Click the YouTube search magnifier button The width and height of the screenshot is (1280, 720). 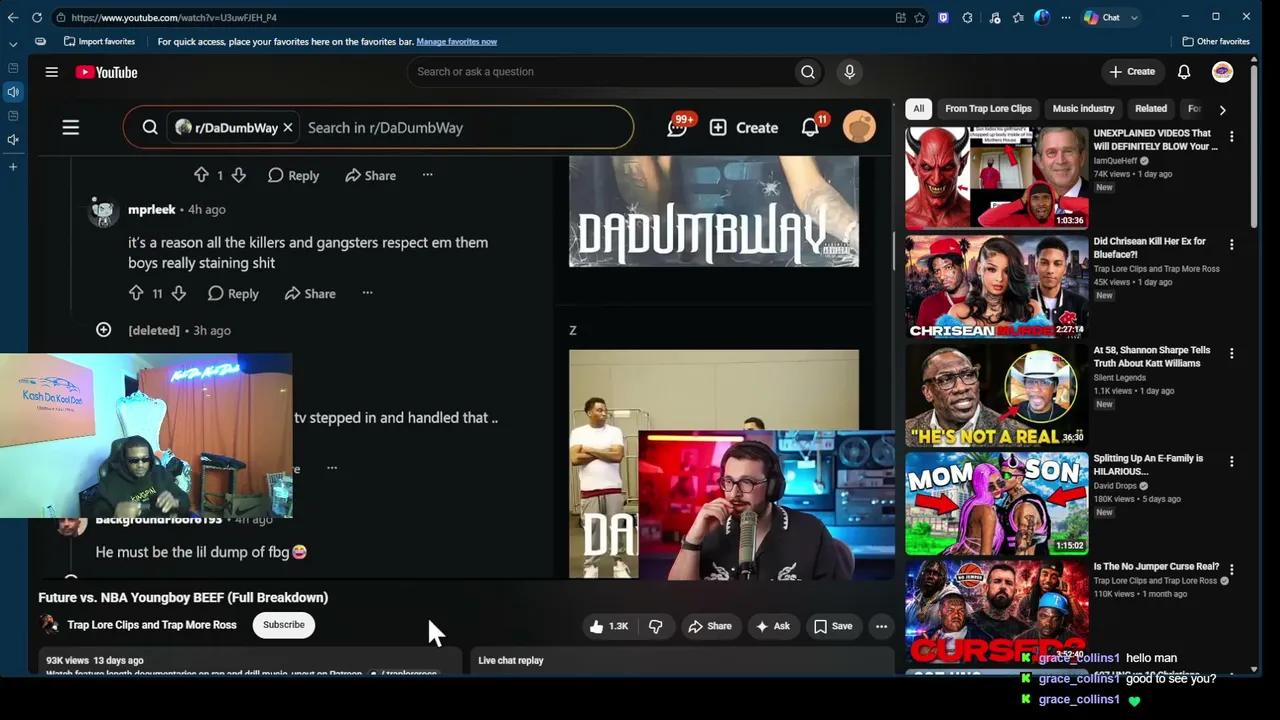(x=808, y=72)
